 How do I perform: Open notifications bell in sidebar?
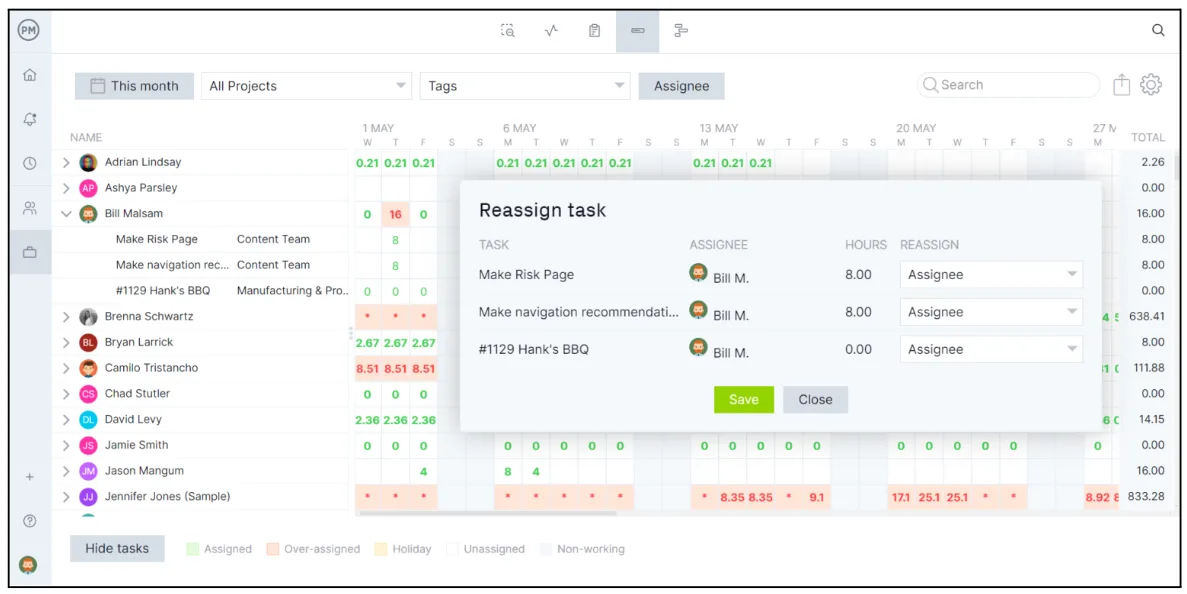coord(29,119)
